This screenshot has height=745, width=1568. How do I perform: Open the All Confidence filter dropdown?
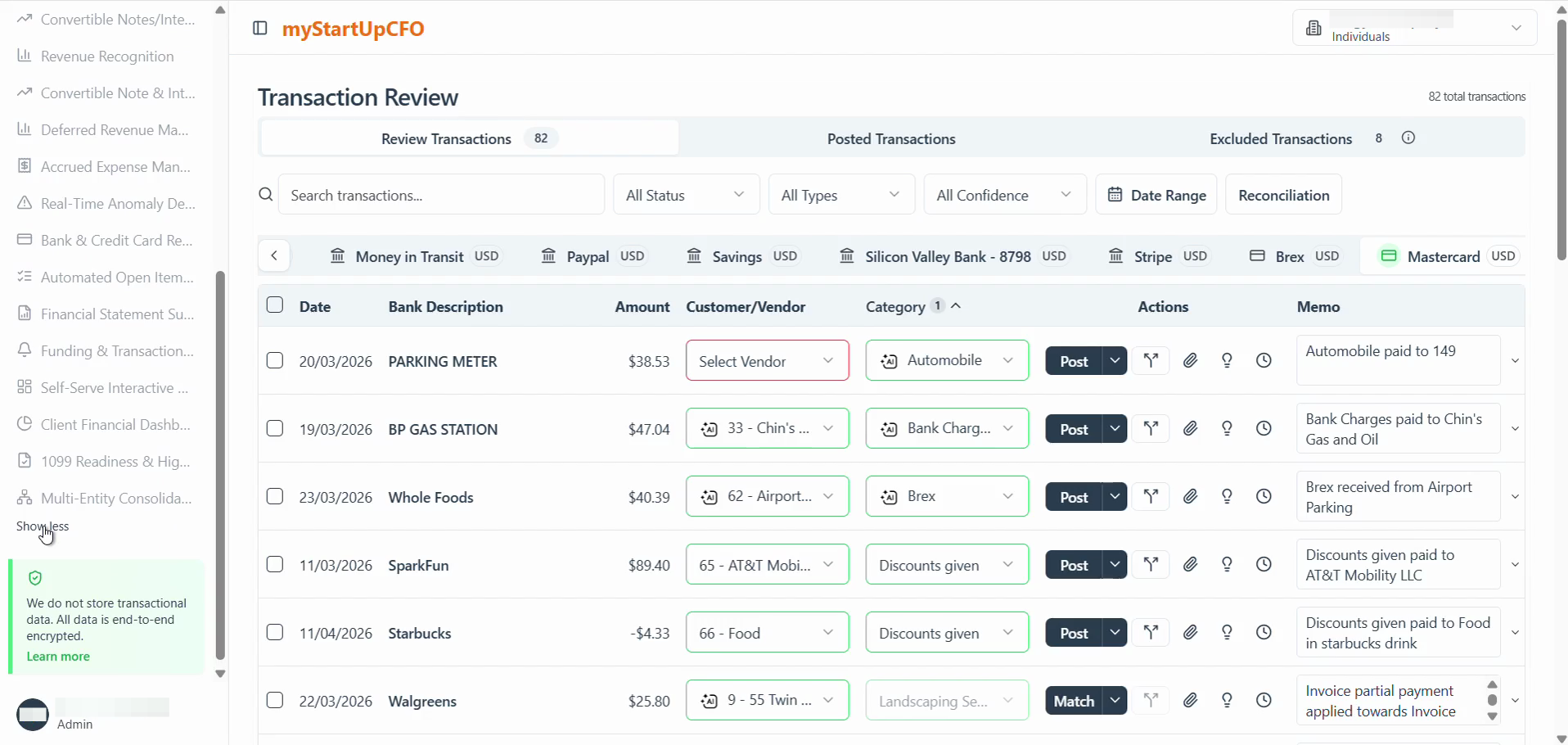pos(1005,195)
